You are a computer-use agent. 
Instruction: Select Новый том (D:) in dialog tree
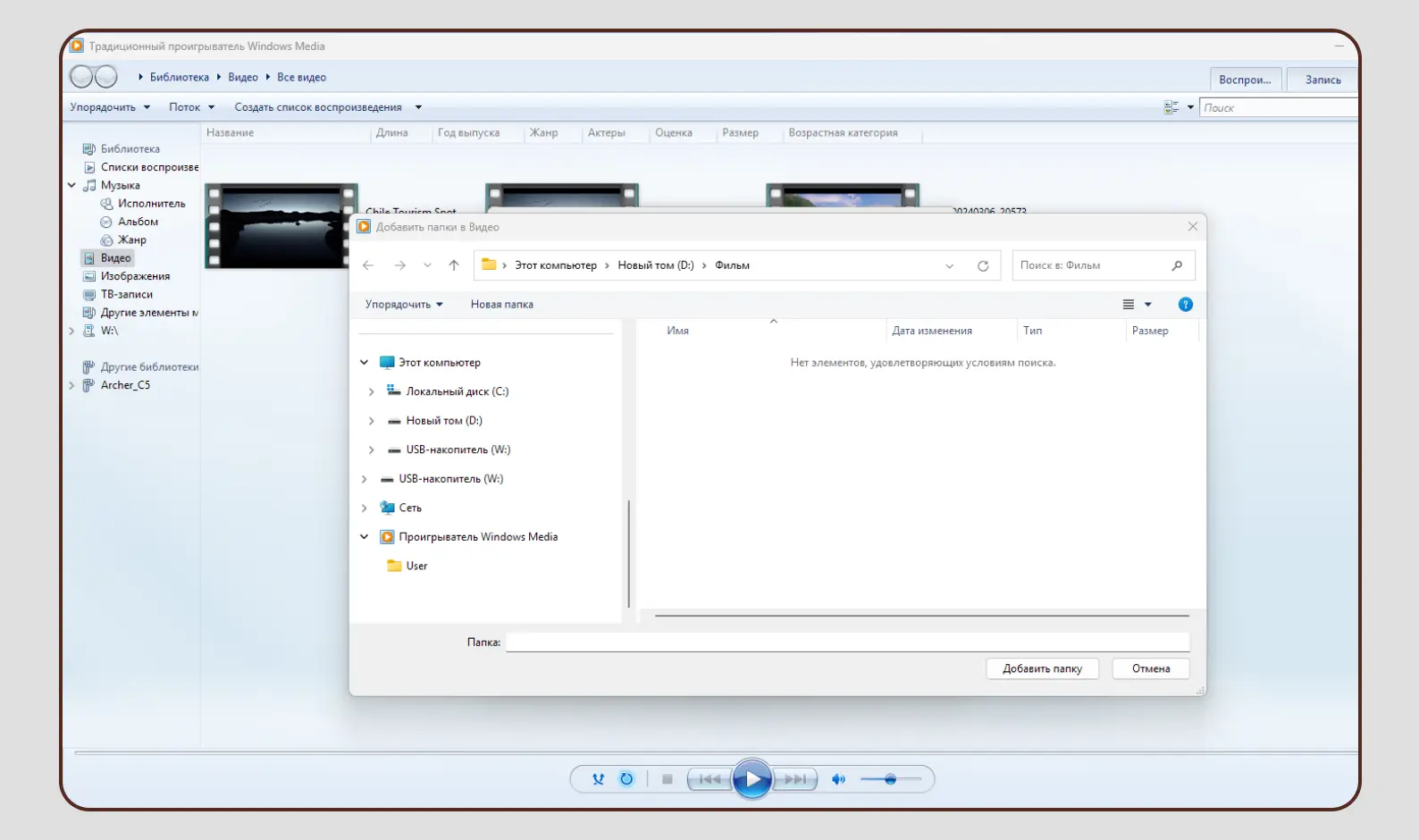point(444,421)
